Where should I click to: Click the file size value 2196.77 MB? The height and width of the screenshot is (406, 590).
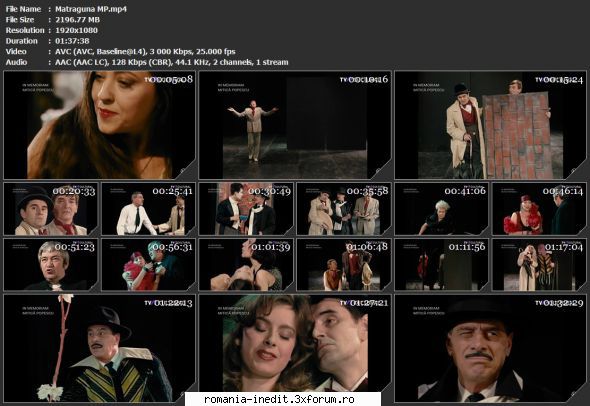coord(77,20)
